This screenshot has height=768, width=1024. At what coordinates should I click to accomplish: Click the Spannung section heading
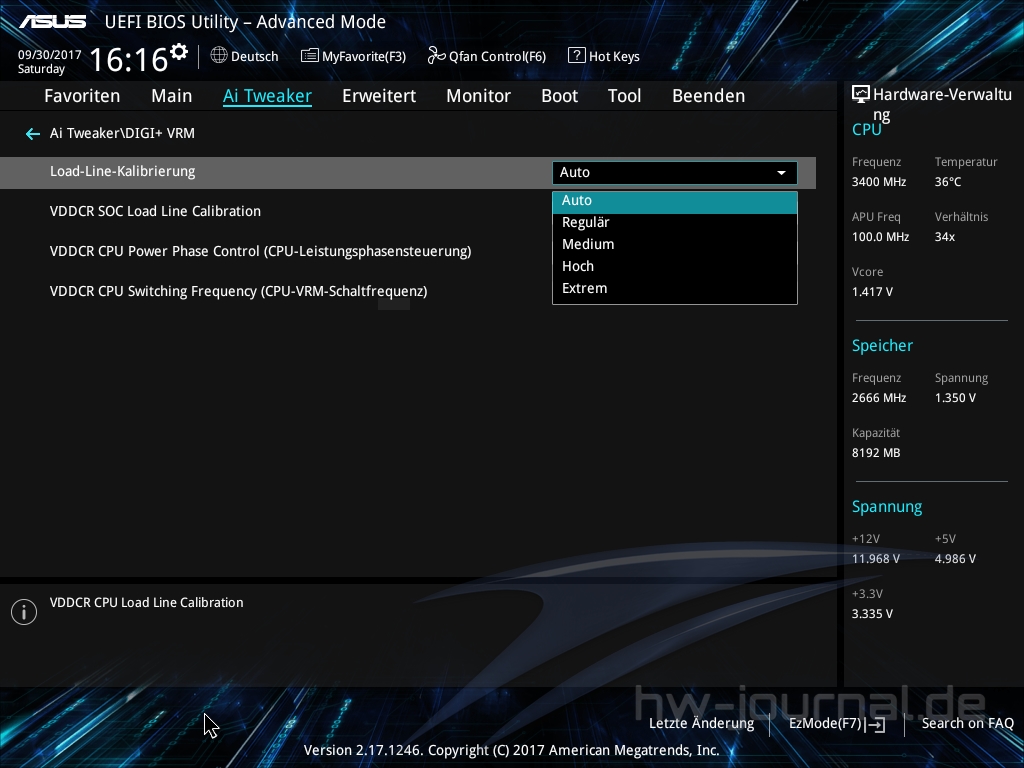(x=887, y=507)
